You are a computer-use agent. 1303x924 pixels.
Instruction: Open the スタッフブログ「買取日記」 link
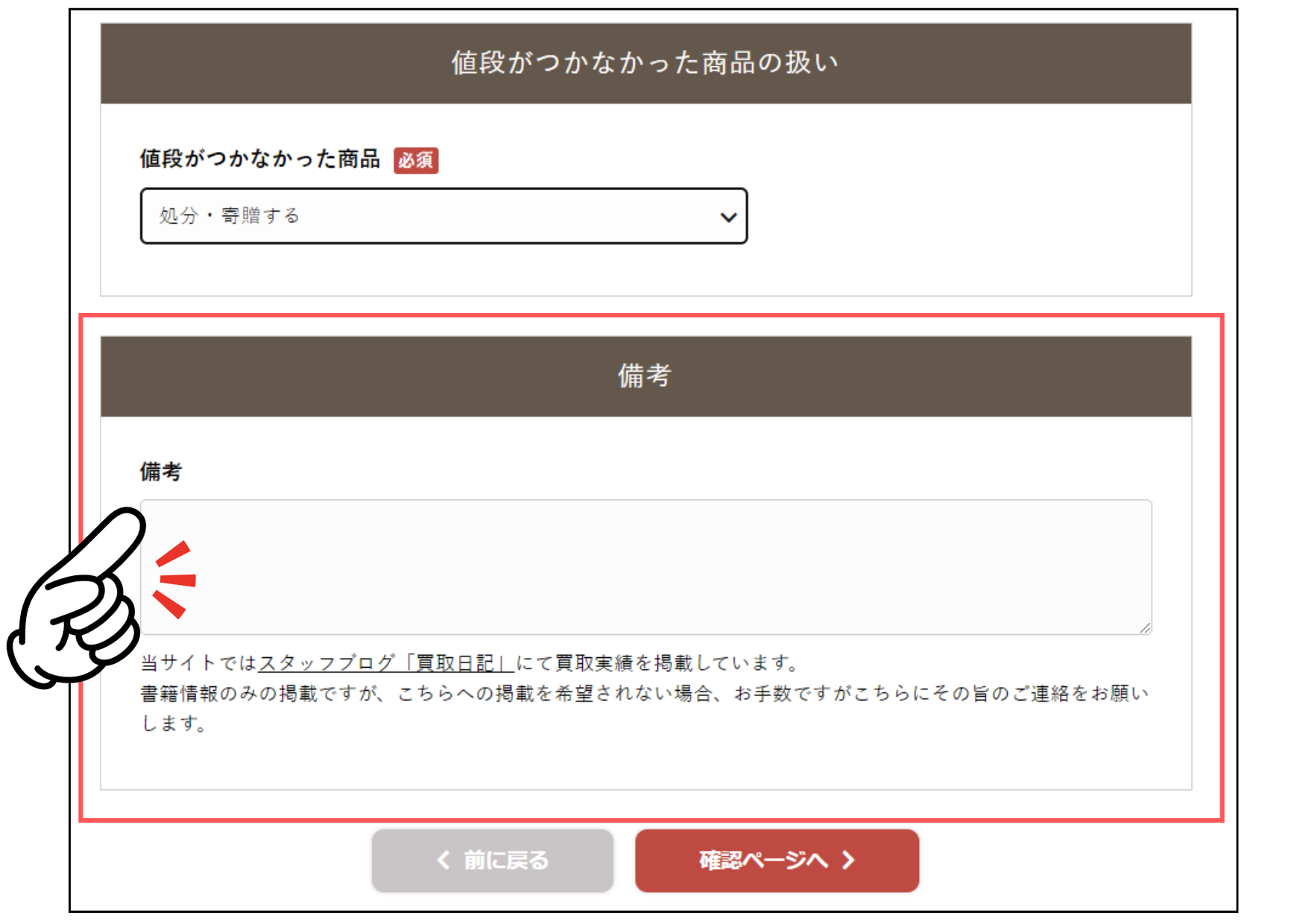(385, 663)
